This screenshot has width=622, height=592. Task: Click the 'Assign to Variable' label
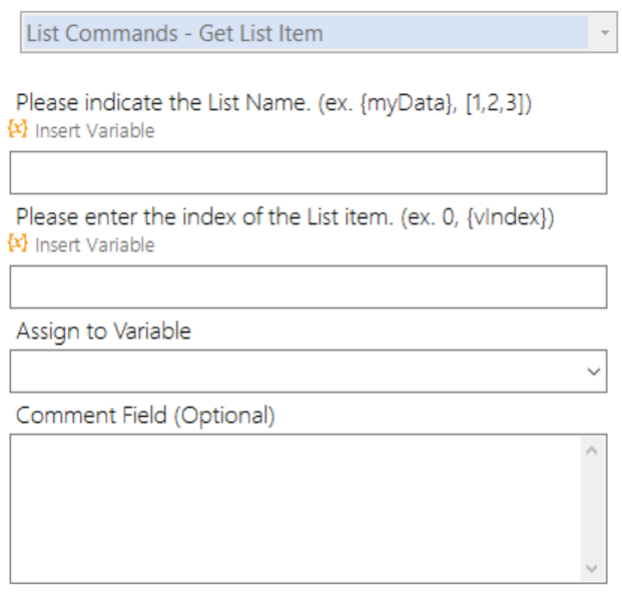pos(103,332)
